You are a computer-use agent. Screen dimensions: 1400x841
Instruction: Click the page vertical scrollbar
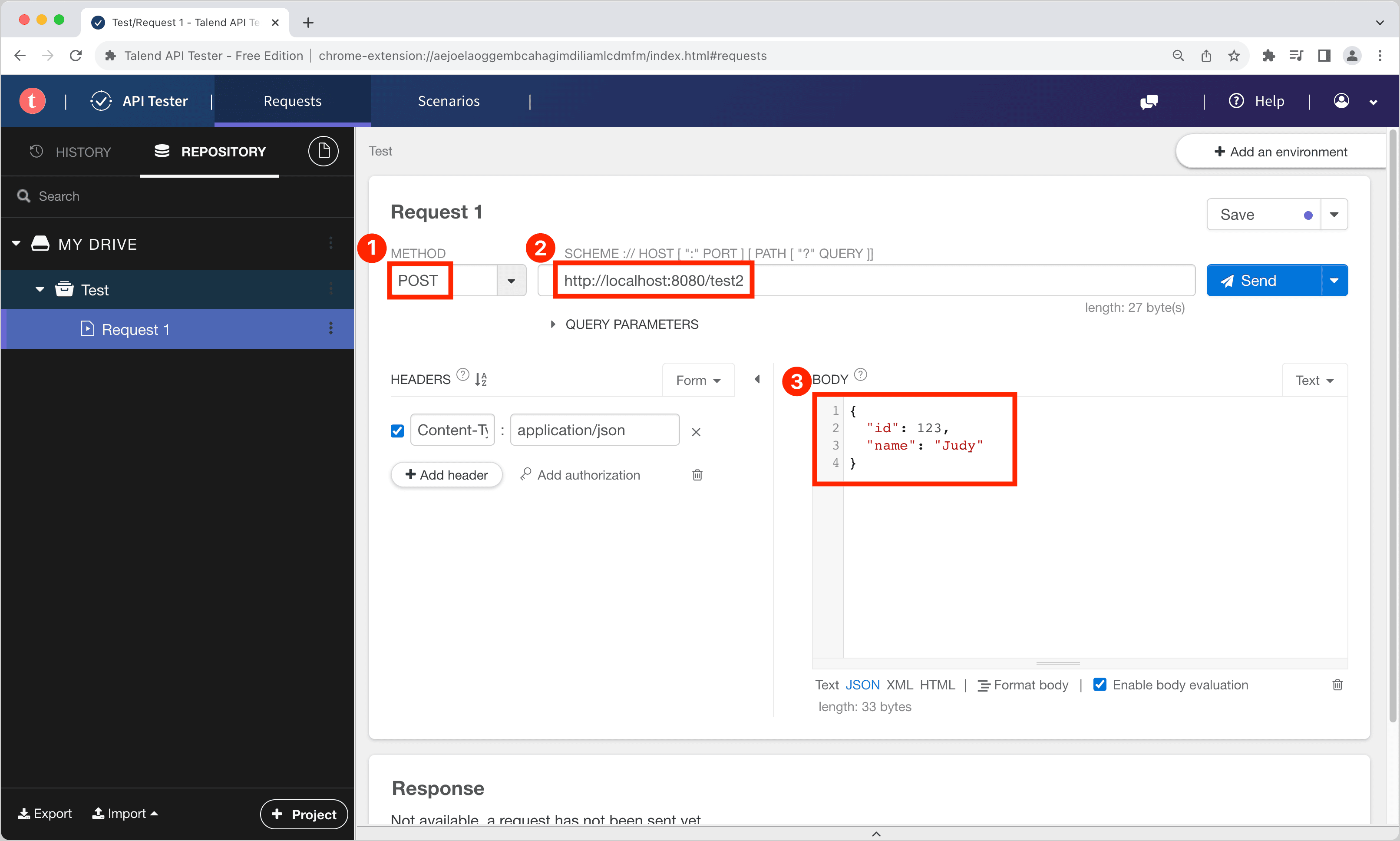(x=1393, y=425)
